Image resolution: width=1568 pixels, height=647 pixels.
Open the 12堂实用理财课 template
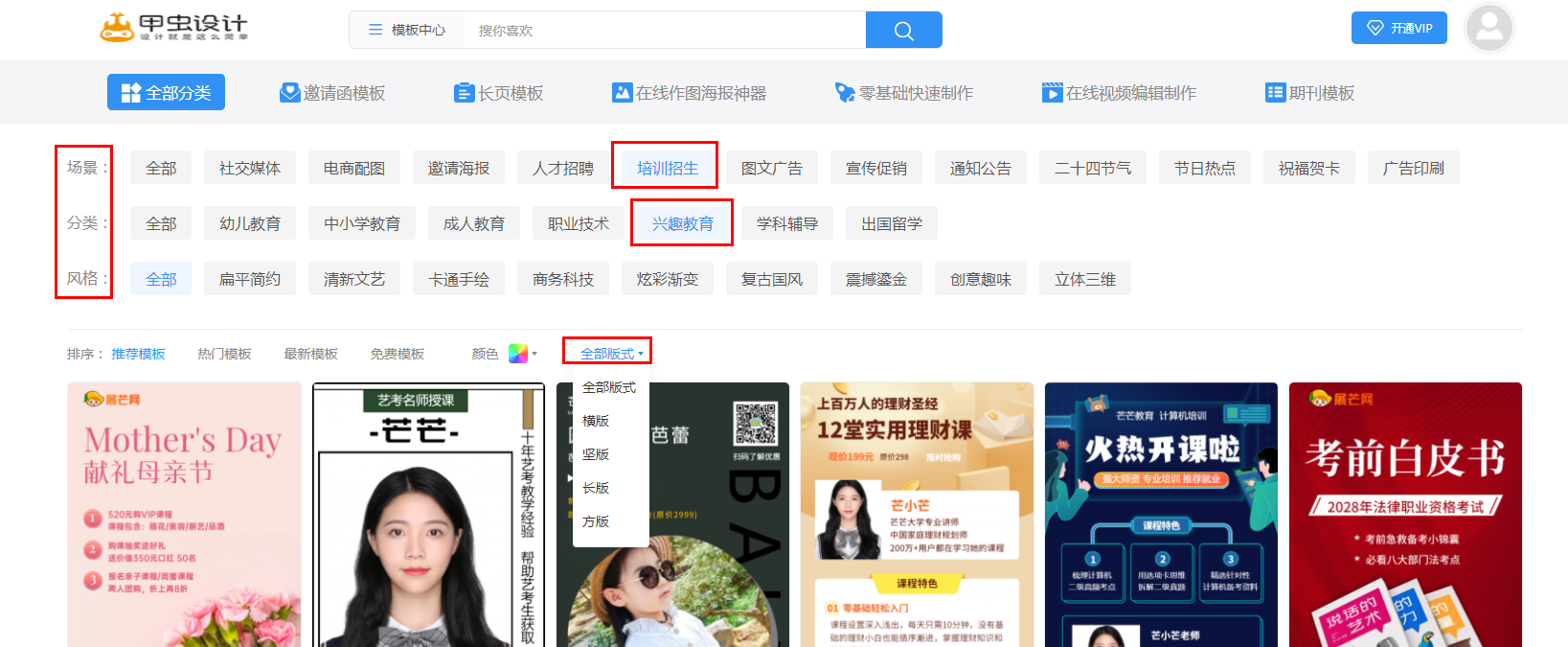pyautogui.click(x=917, y=515)
